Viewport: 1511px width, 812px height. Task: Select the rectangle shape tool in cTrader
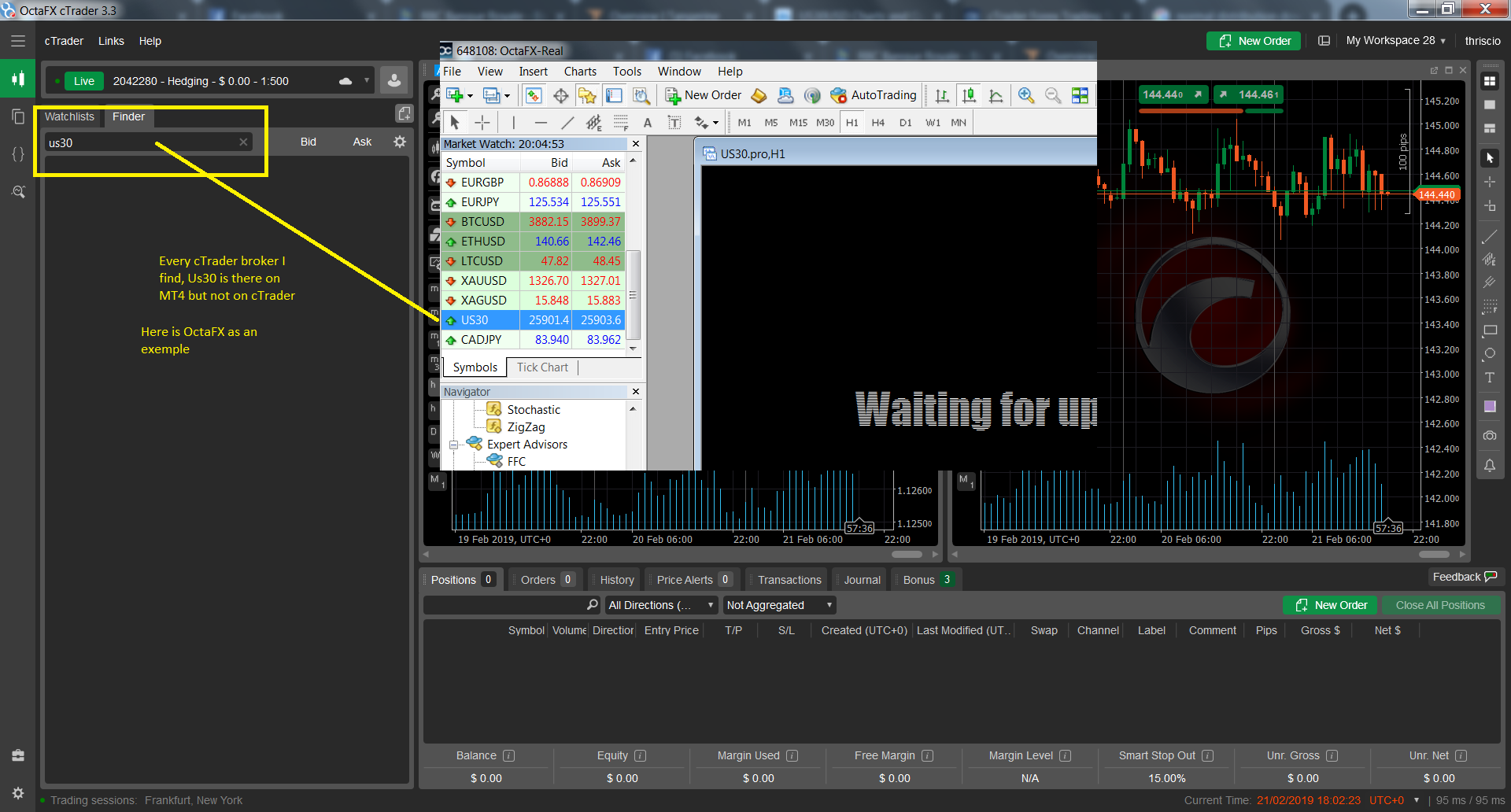[1490, 330]
